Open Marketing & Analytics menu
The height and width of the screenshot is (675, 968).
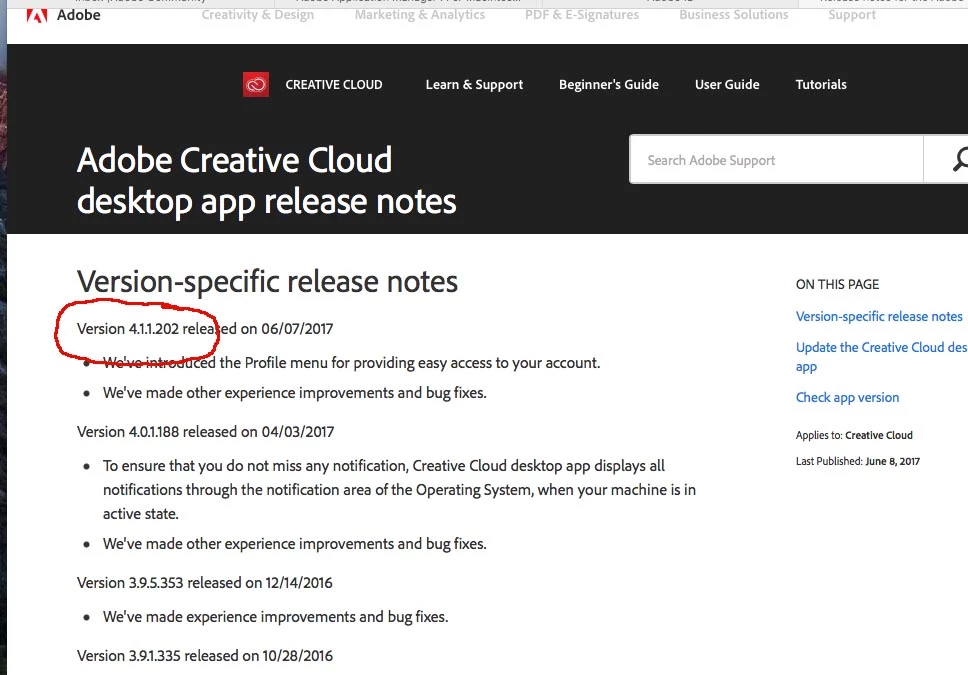[420, 14]
